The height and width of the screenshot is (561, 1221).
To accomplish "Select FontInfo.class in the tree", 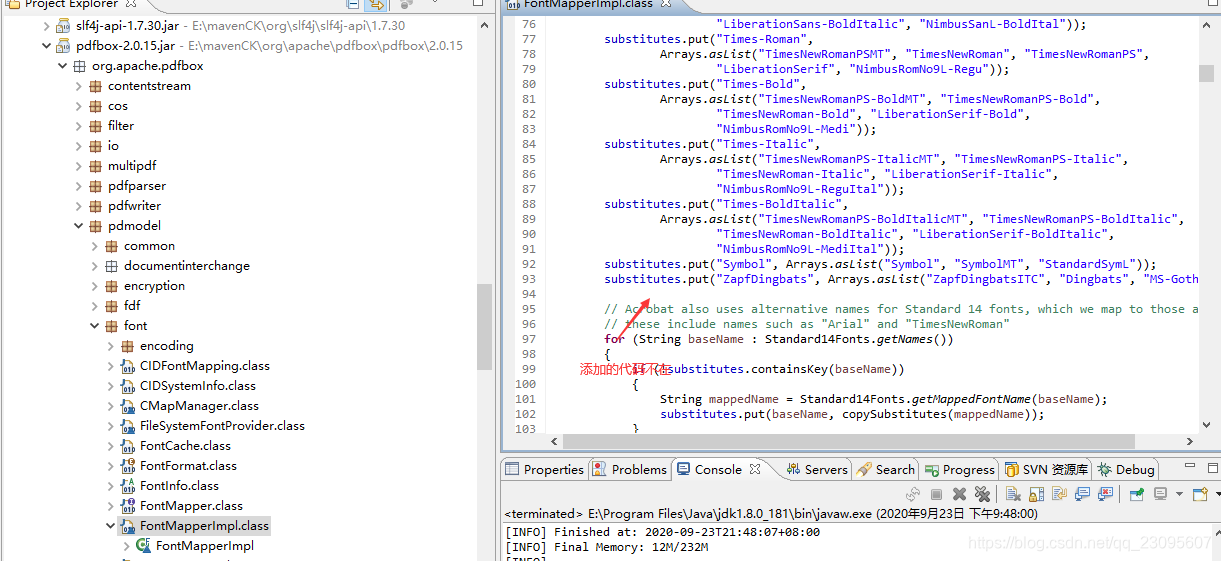I will [x=179, y=486].
